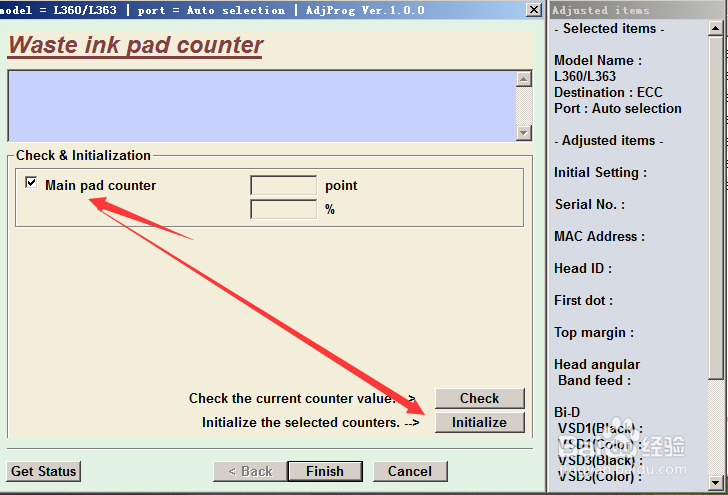Click 'Initialize the selected counters' text
The image size is (728, 495).
(x=301, y=423)
